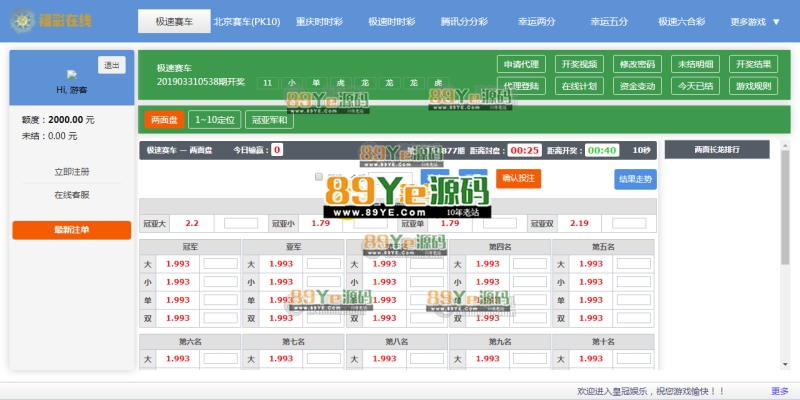Viewport: 800px width, 400px height.
Task: Click 修改密码 to change password
Action: tap(637, 64)
